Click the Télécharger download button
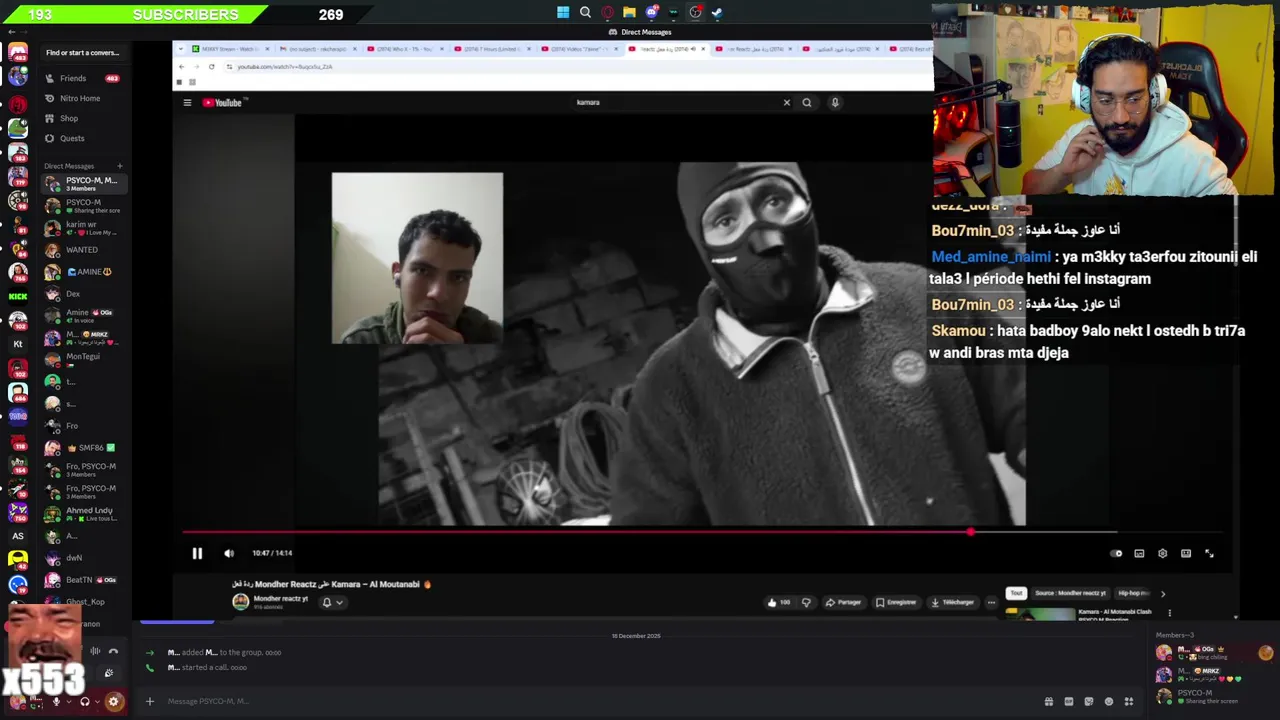1280x720 pixels. click(x=953, y=602)
